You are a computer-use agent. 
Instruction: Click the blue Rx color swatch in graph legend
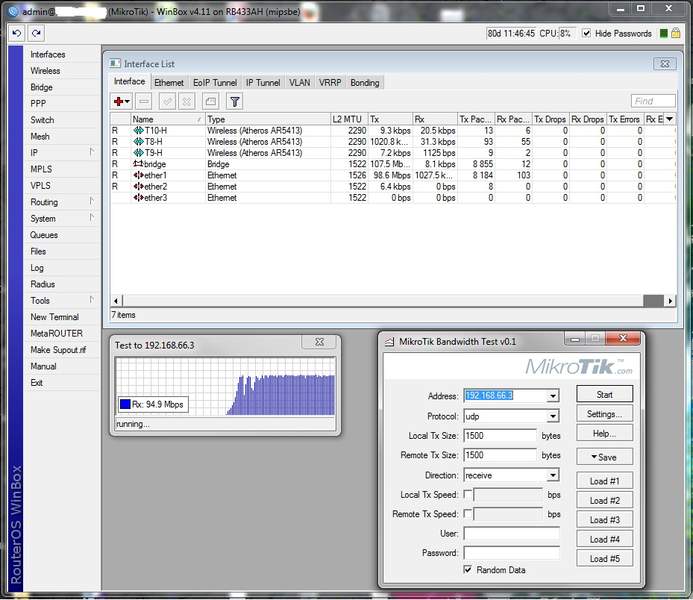(x=125, y=404)
